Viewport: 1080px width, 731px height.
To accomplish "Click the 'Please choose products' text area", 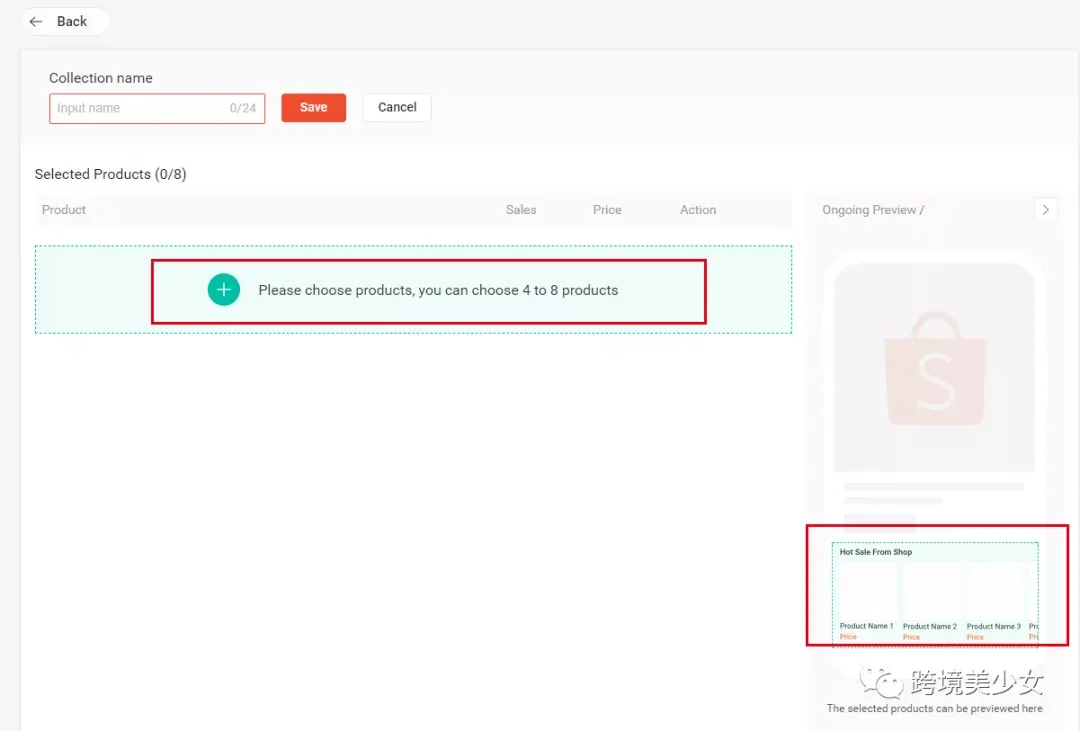I will pyautogui.click(x=438, y=290).
